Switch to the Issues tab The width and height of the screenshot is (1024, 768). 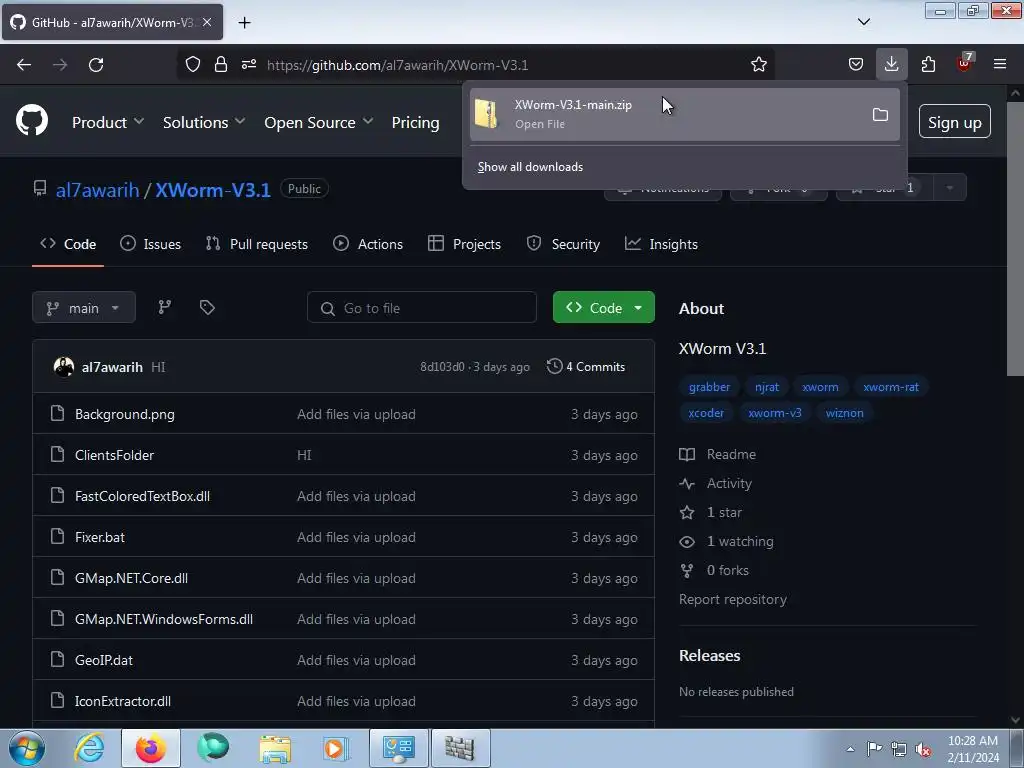pyautogui.click(x=151, y=244)
